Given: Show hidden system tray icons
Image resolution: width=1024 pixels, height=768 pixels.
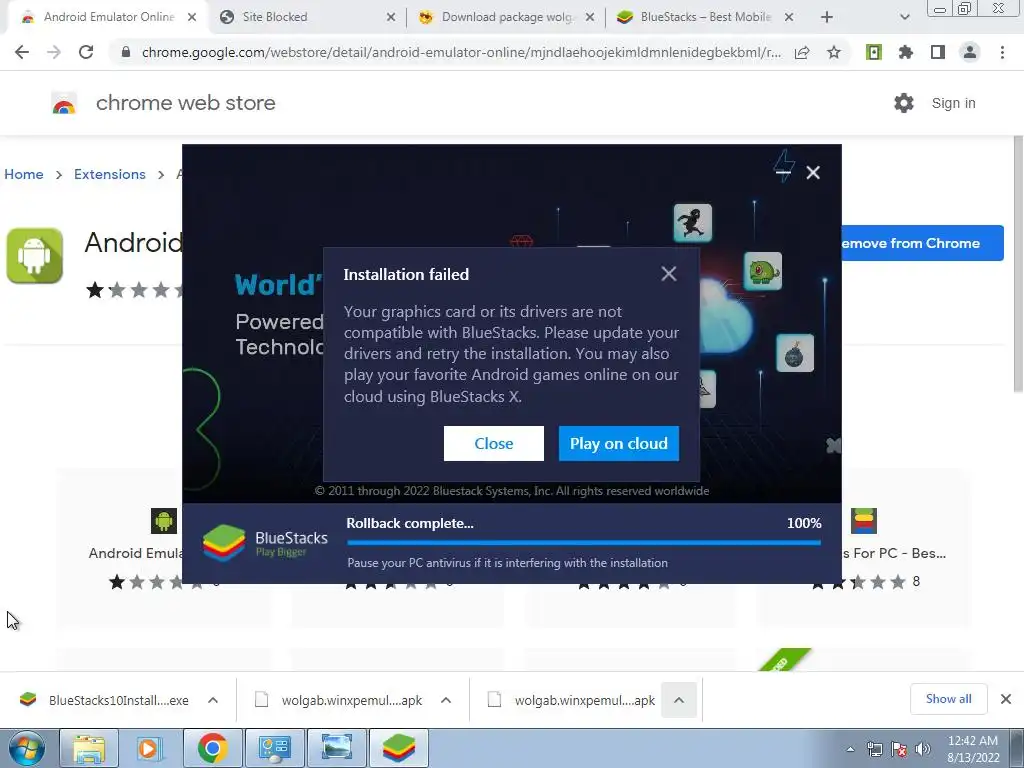Looking at the screenshot, I should [x=850, y=749].
